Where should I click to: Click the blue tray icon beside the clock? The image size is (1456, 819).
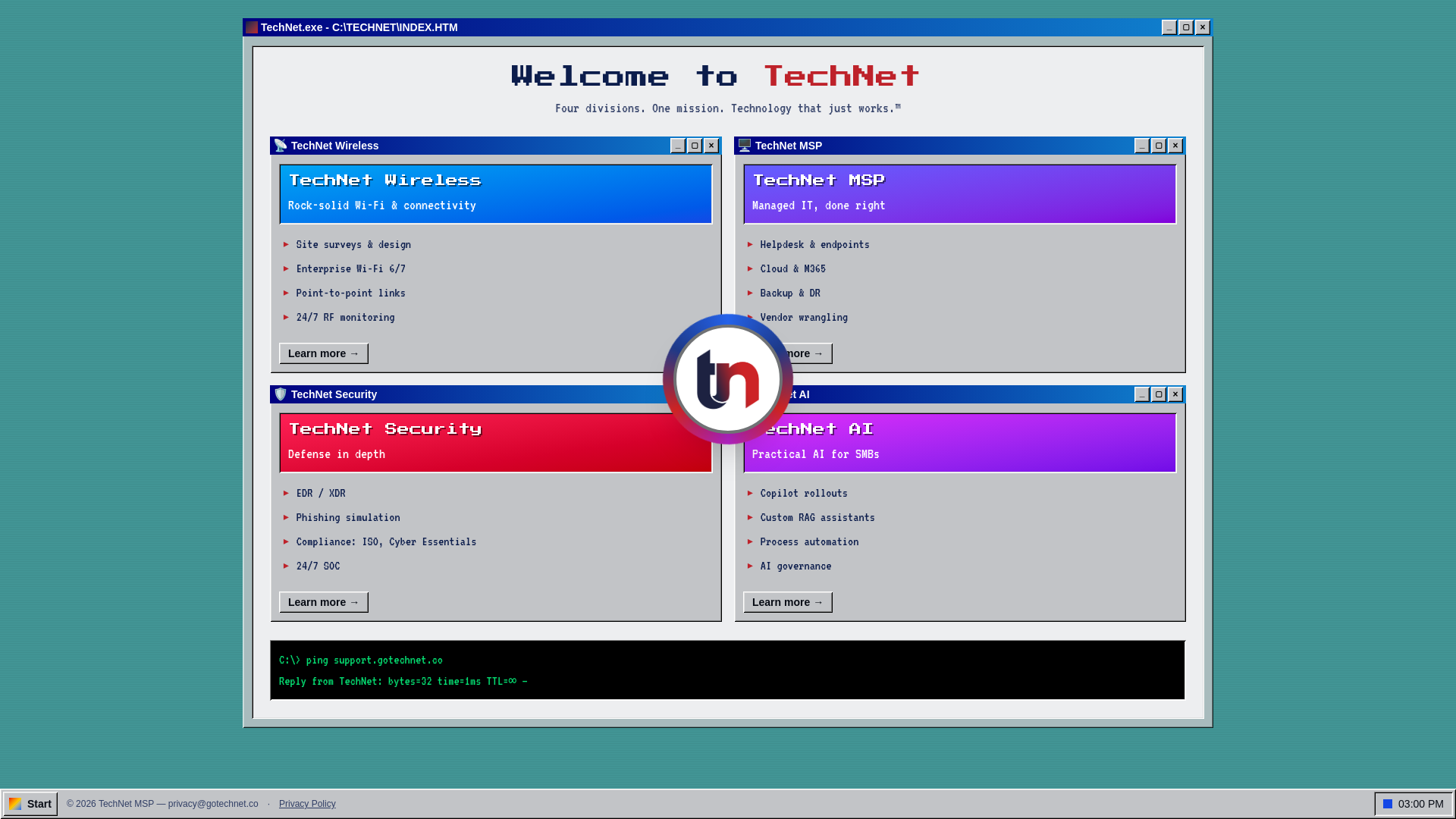[1388, 804]
